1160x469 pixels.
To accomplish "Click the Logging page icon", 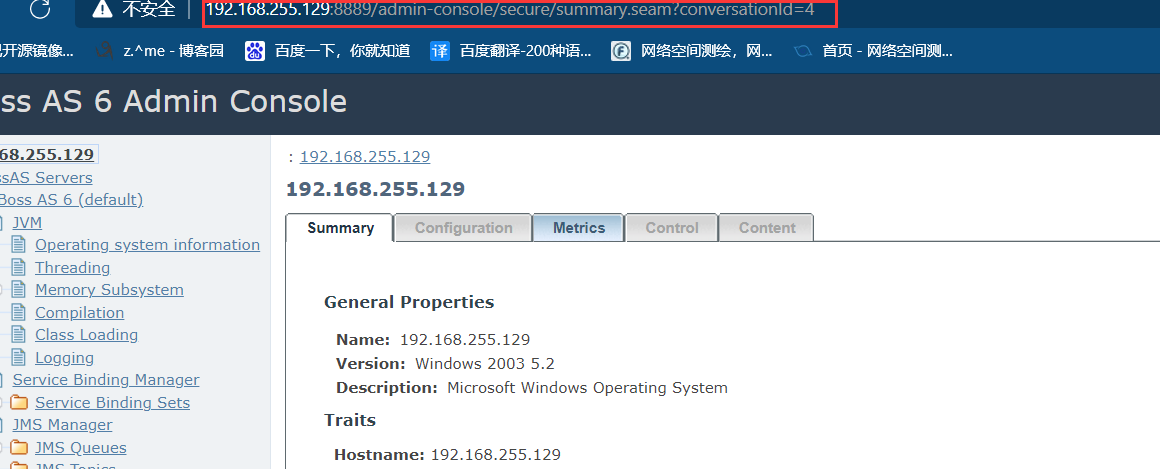I will click(x=18, y=358).
